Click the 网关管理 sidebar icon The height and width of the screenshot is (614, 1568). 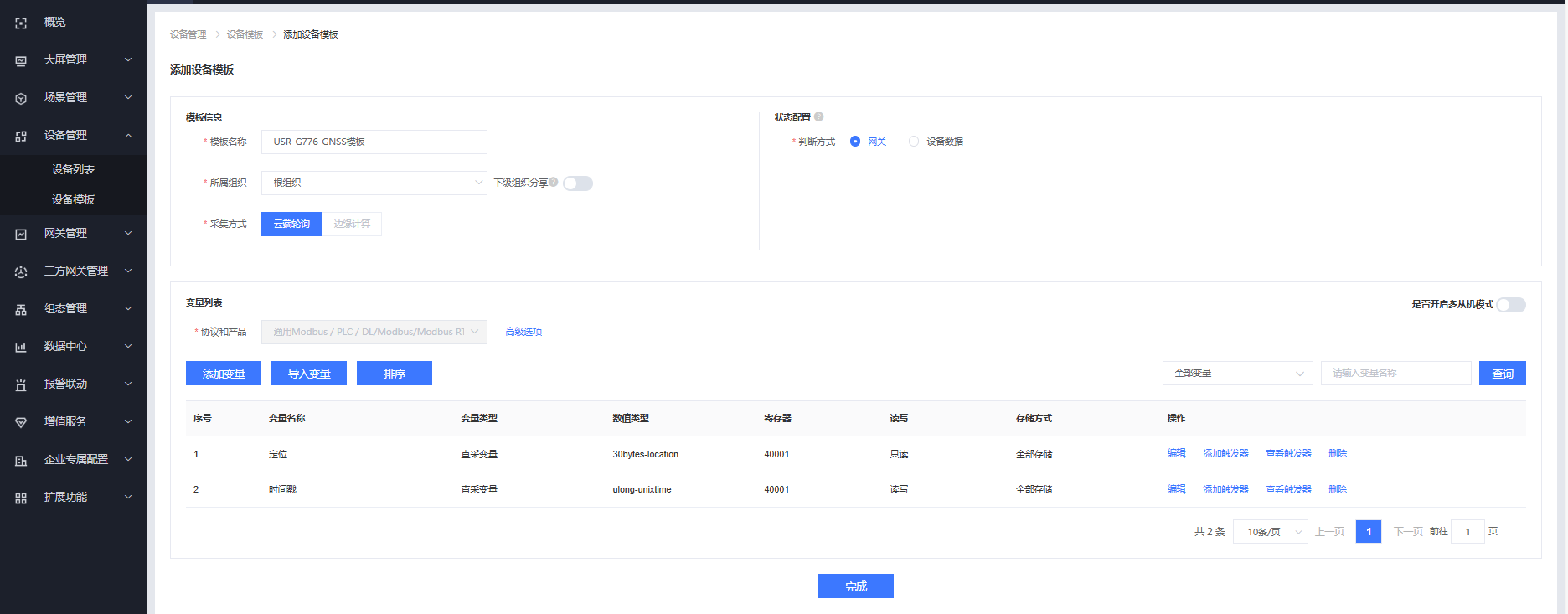[21, 234]
